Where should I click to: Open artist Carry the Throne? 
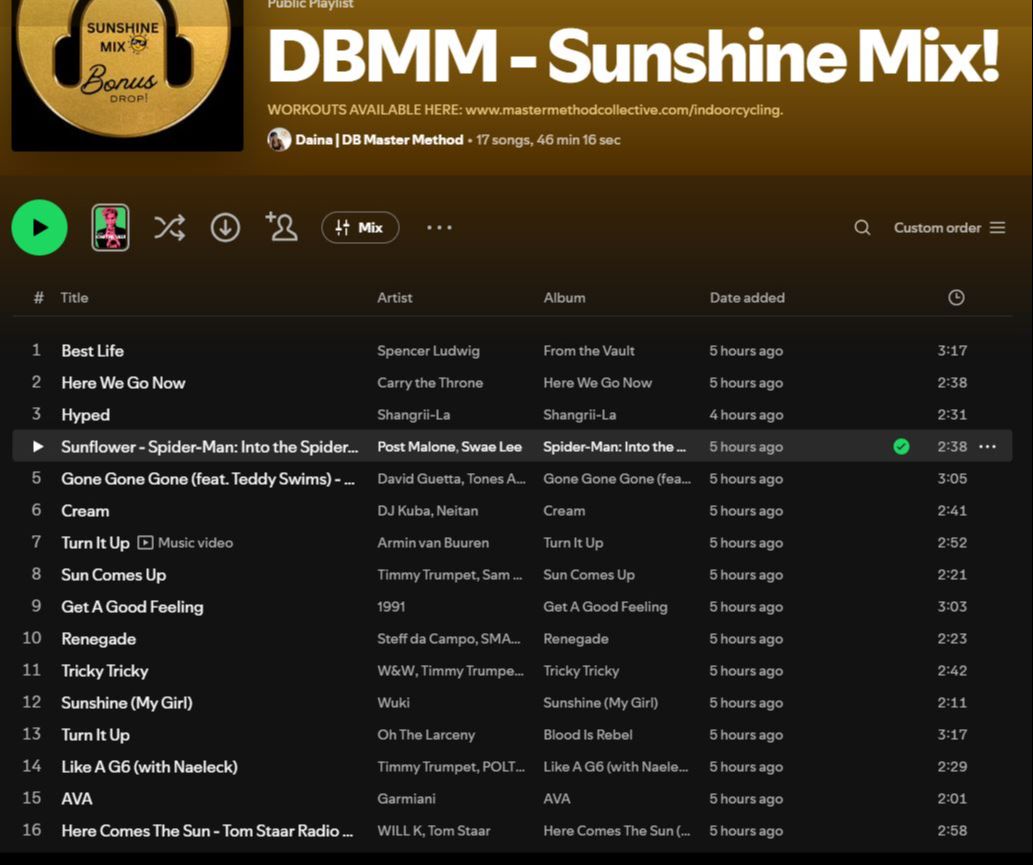pos(430,383)
